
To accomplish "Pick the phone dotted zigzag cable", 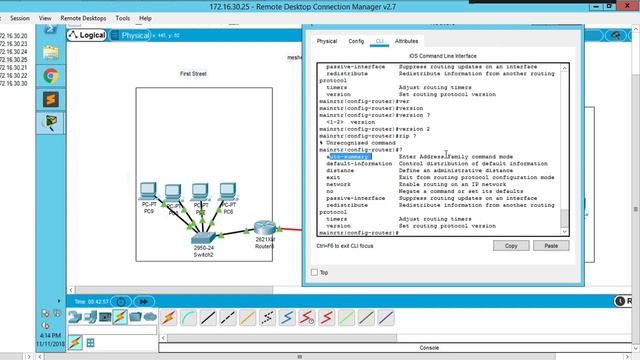I will pyautogui.click(x=267, y=318).
